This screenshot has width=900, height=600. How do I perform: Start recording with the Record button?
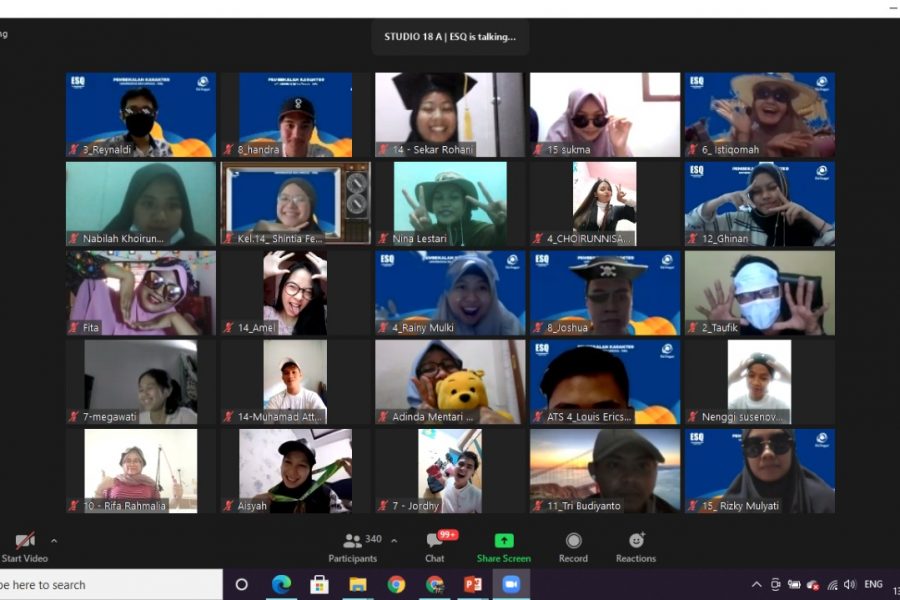pyautogui.click(x=573, y=546)
